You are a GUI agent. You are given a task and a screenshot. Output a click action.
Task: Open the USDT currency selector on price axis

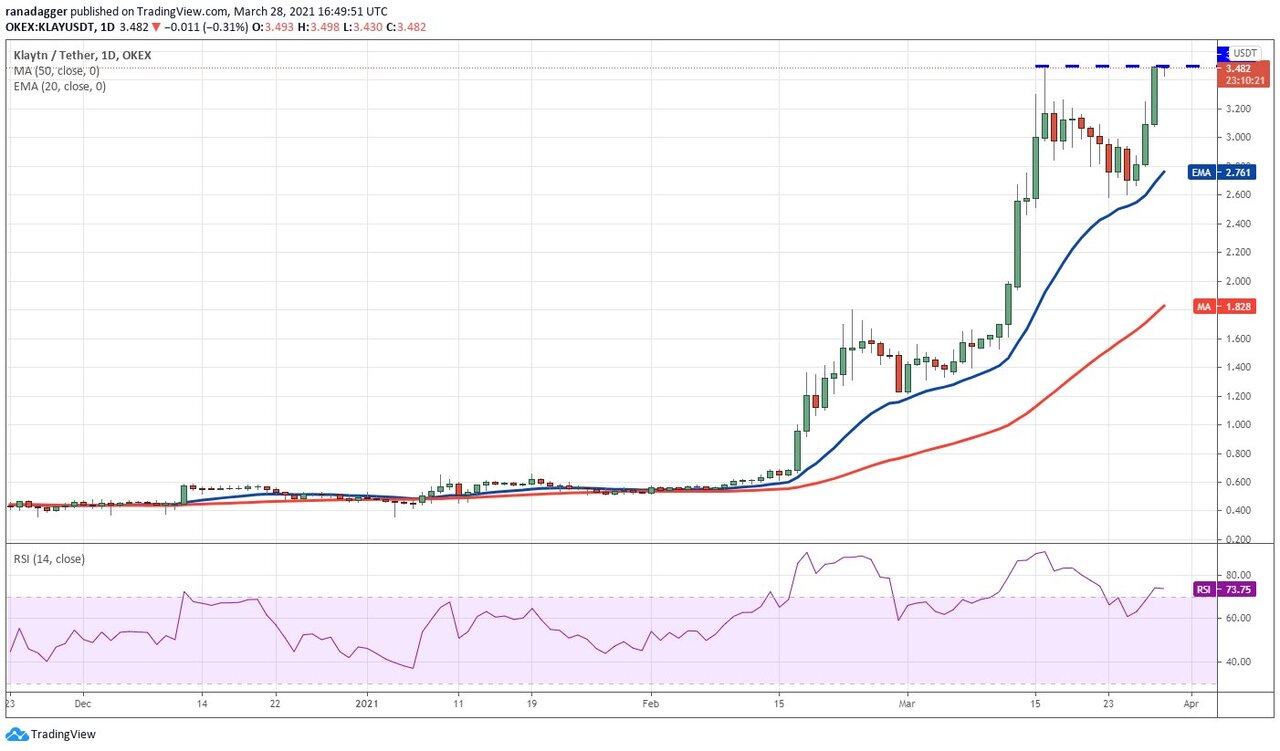pos(1244,53)
